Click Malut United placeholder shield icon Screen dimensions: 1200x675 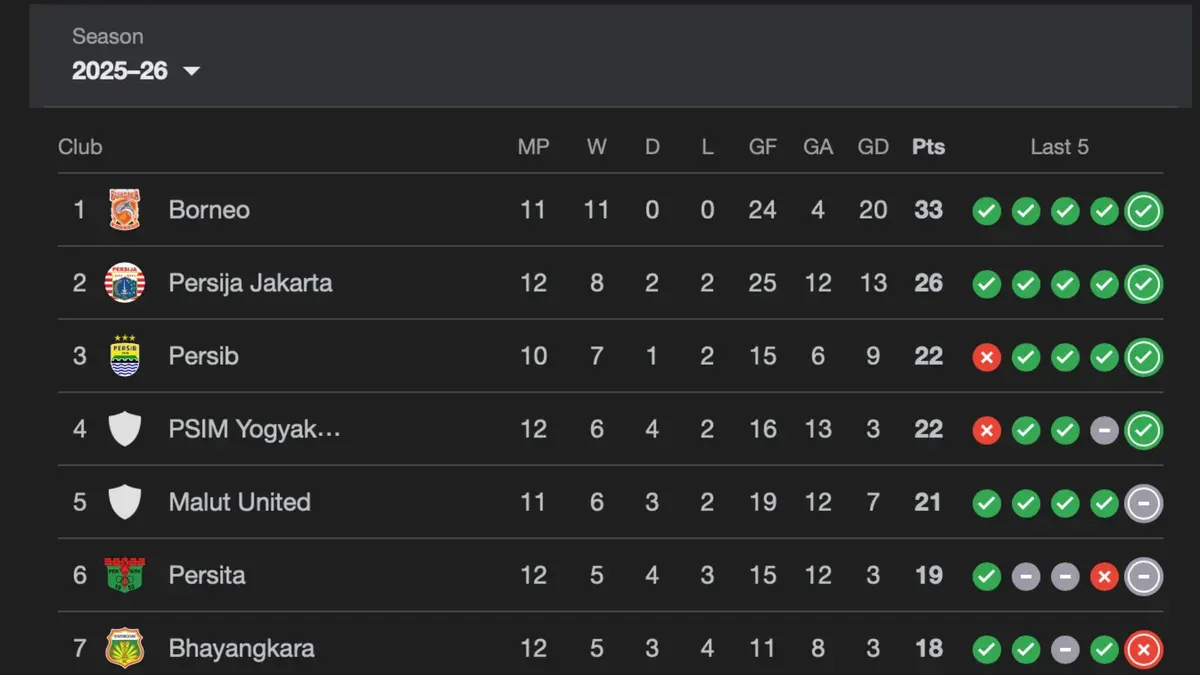125,502
